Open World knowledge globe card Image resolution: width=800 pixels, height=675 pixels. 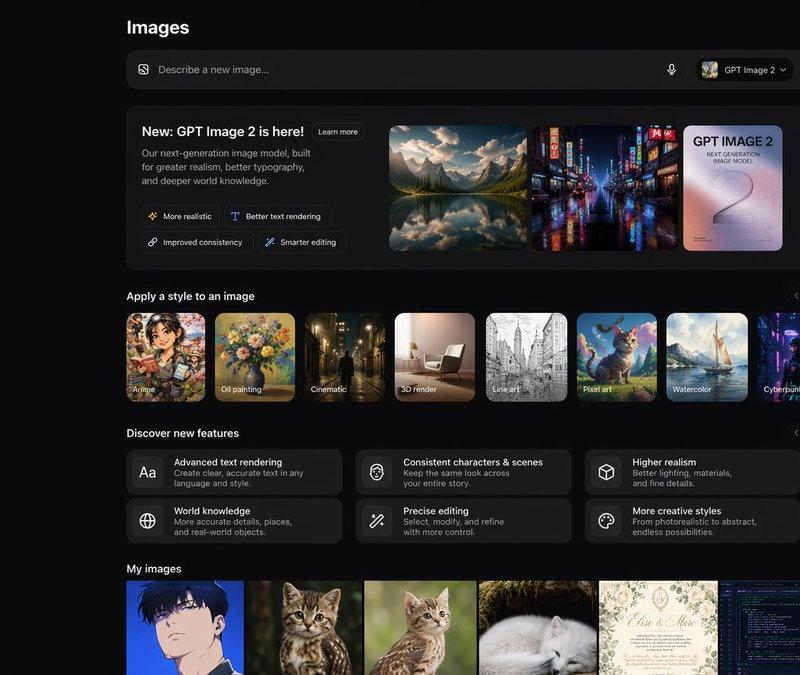coord(234,521)
